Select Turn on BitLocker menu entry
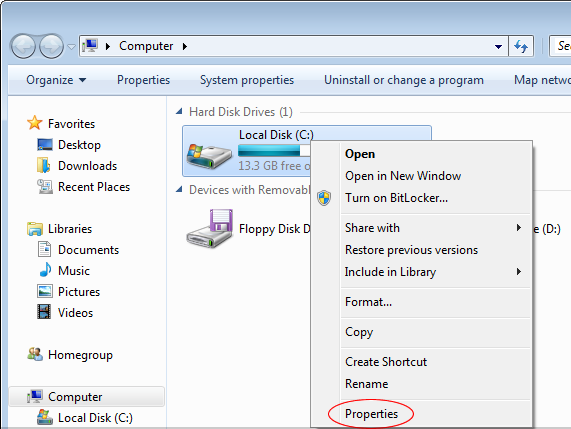This screenshot has height=429, width=571. [396, 198]
